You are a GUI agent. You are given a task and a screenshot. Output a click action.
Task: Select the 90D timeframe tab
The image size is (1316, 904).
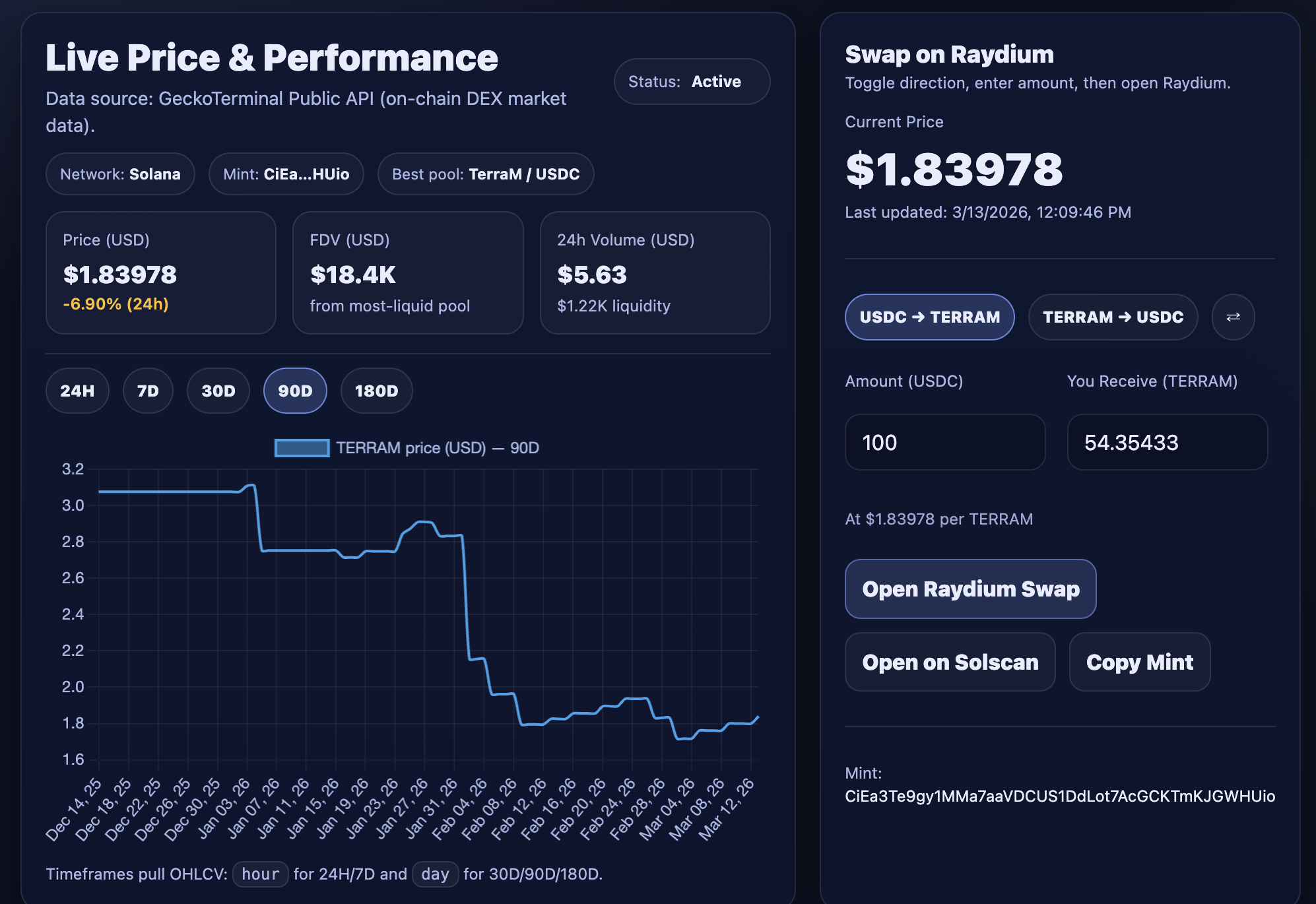pyautogui.click(x=295, y=391)
